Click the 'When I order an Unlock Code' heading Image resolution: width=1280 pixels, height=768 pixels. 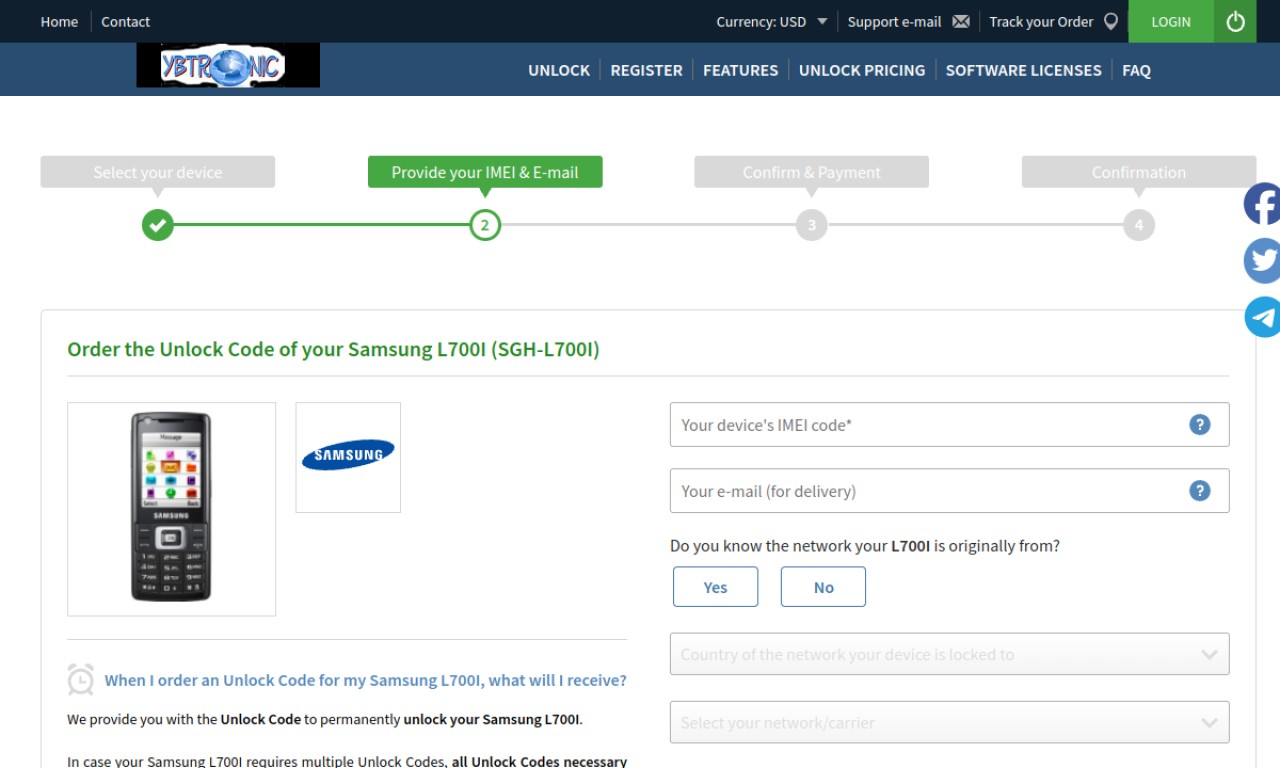pyautogui.click(x=365, y=680)
